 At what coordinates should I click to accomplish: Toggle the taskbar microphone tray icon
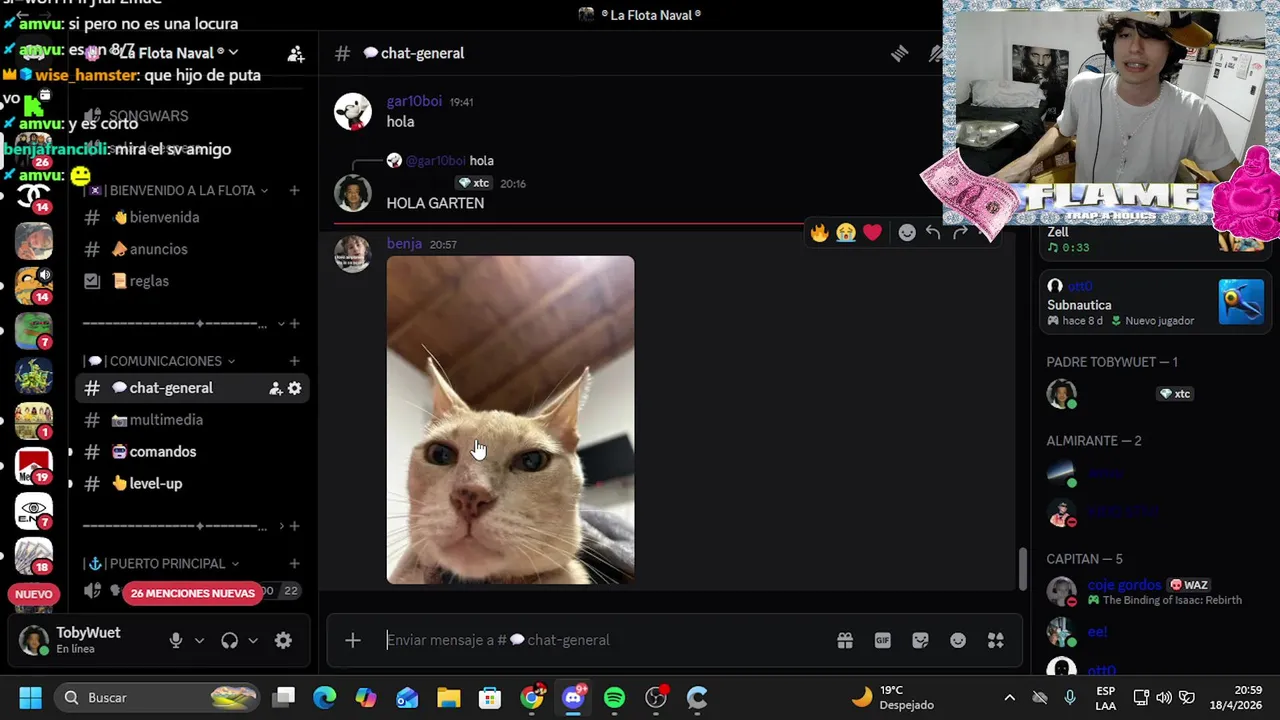click(x=1070, y=697)
